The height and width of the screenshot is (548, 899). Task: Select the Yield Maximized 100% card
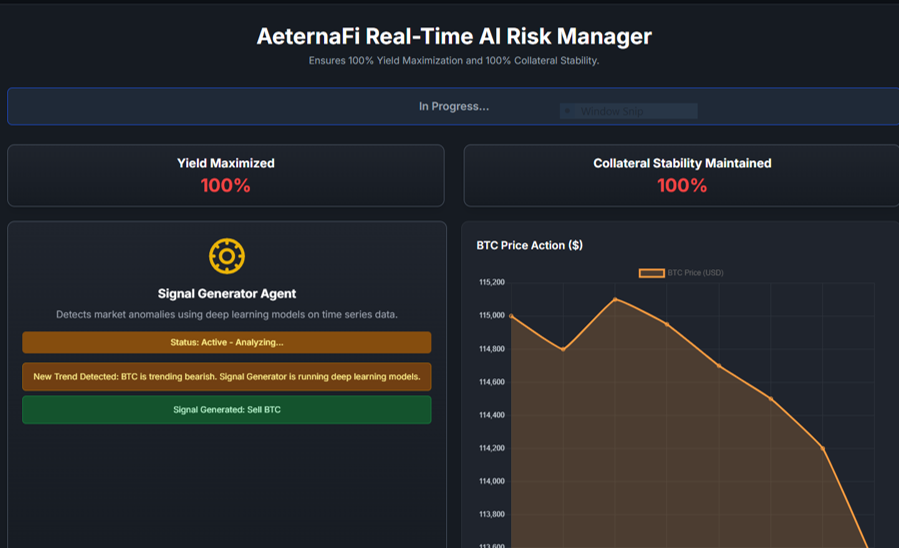click(226, 175)
